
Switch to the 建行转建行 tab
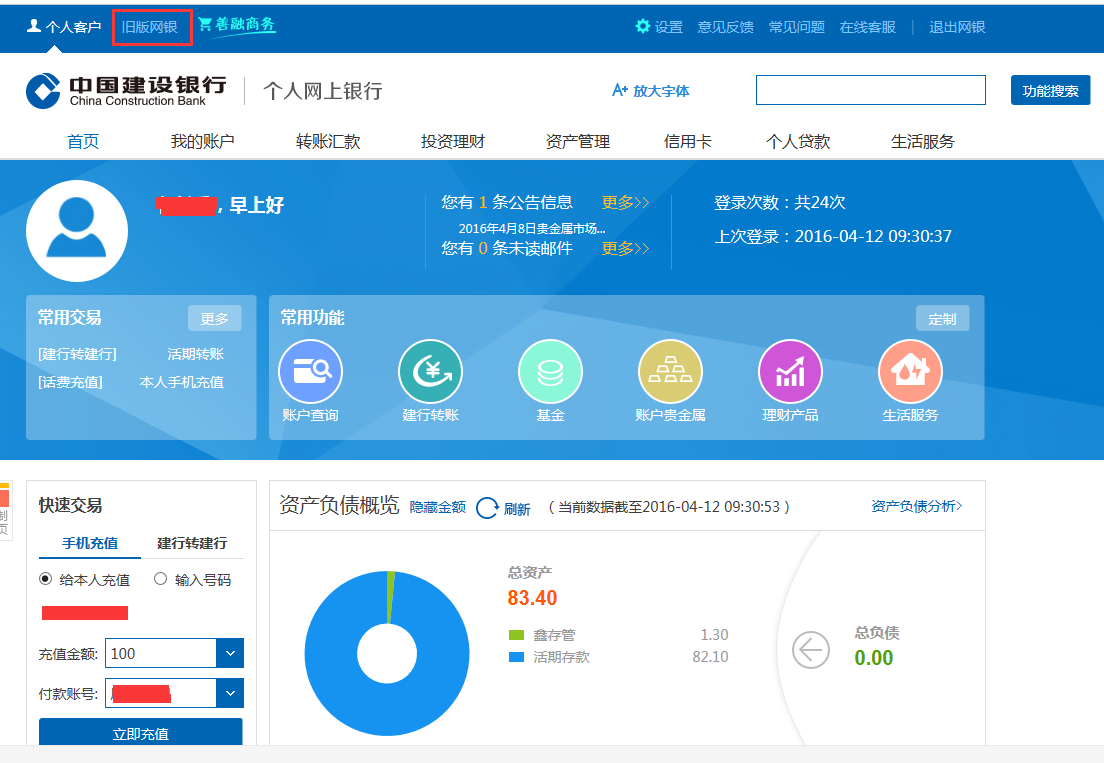pos(192,543)
